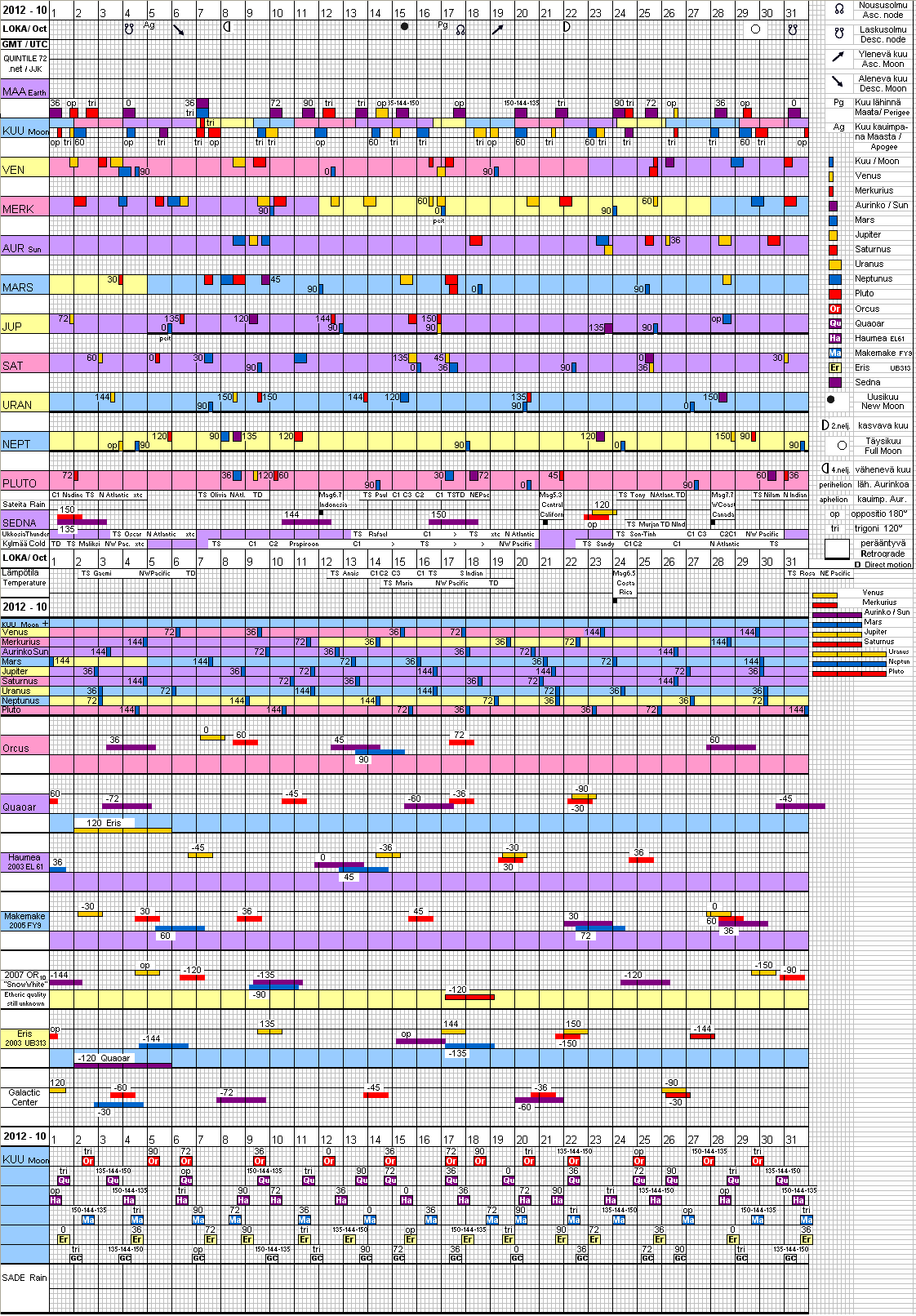Viewport: 916px width, 1316px height.
Task: Pick the purple Sedna swatch in legend
Action: 834,382
